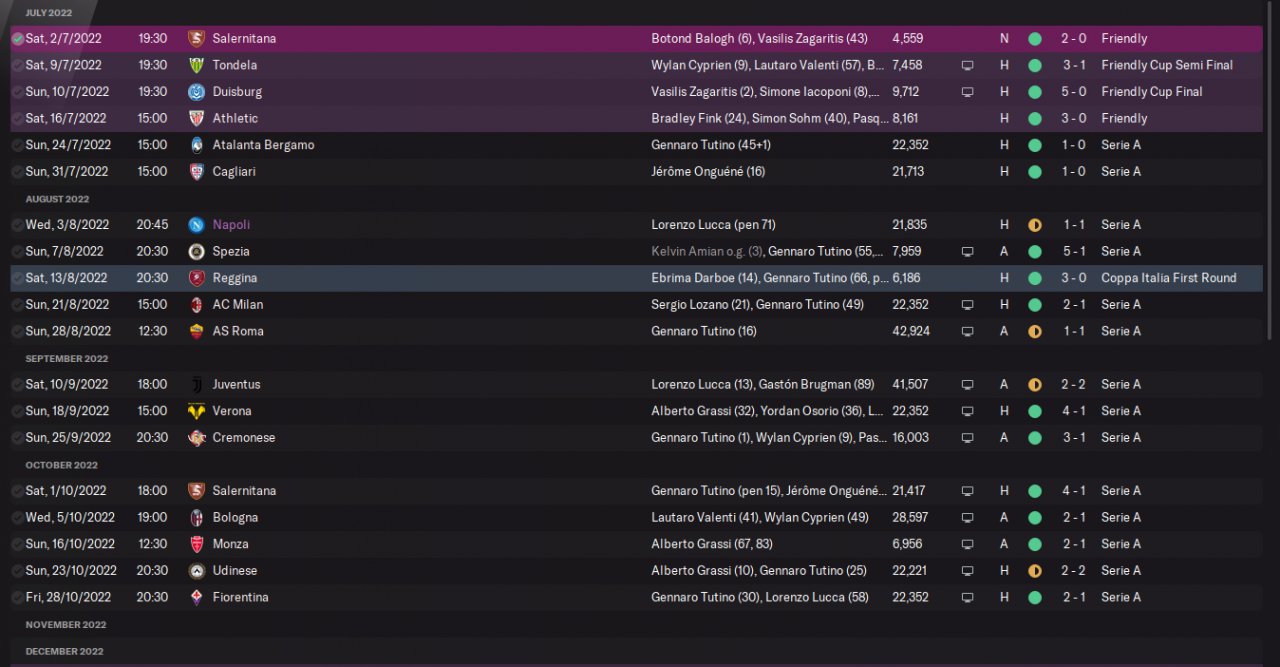Open the Friendly Cup Final competition link
Screen dimensions: 1280x667
tap(1152, 91)
